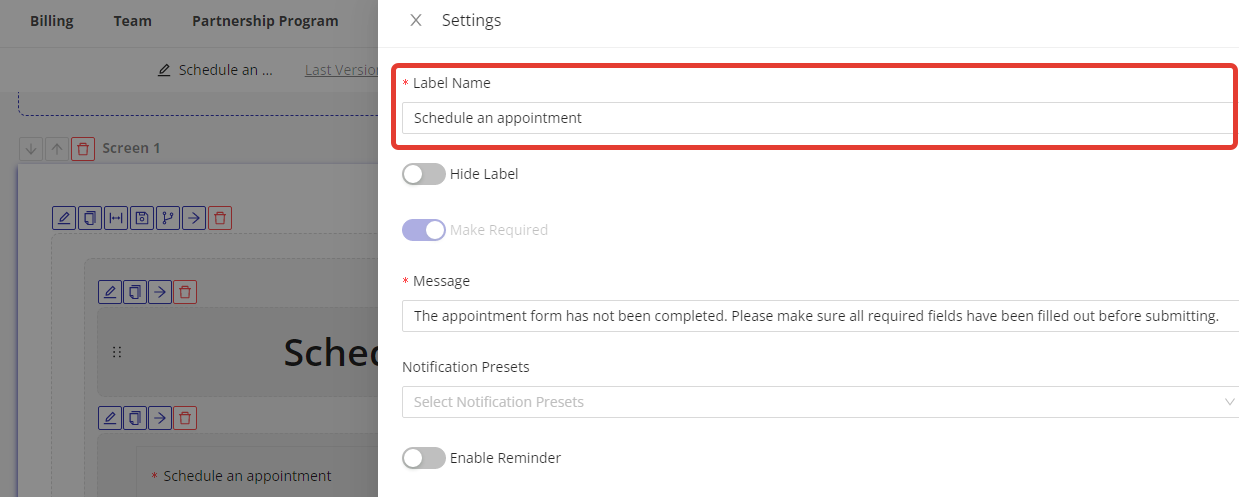This screenshot has height=497, width=1239.
Task: Toggle the Make Required switch
Action: pos(423,230)
